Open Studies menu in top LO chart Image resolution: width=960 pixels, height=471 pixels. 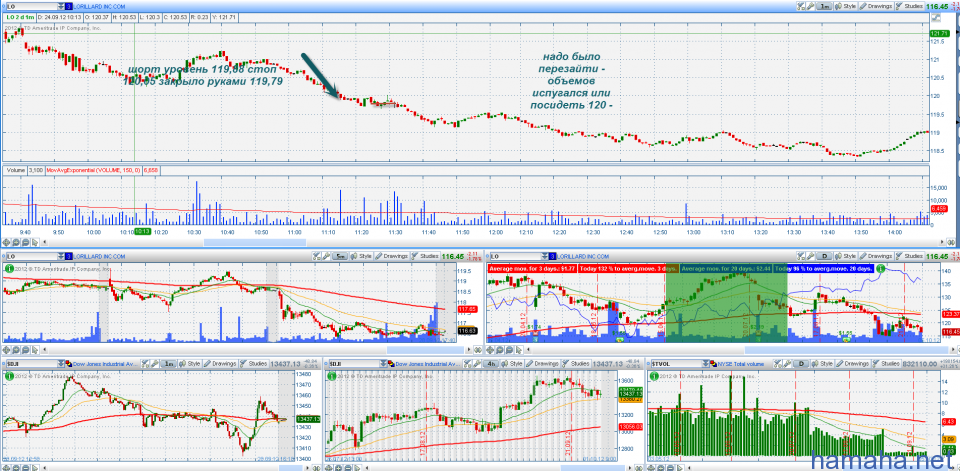pyautogui.click(x=909, y=6)
